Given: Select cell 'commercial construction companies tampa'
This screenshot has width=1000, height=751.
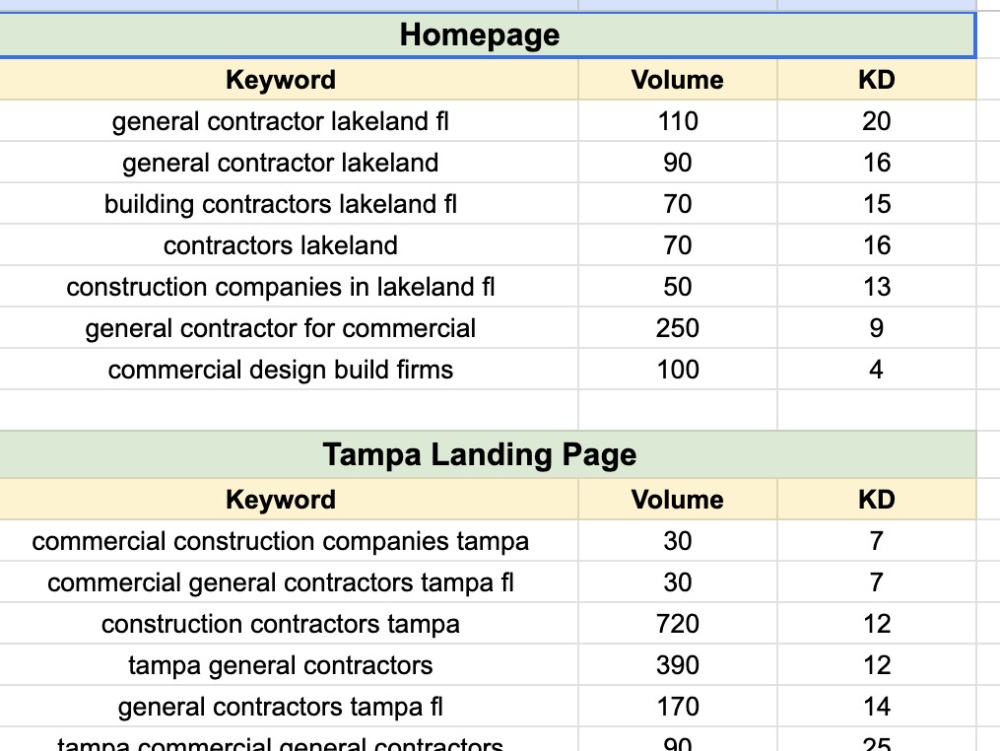Looking at the screenshot, I should pos(288,541).
